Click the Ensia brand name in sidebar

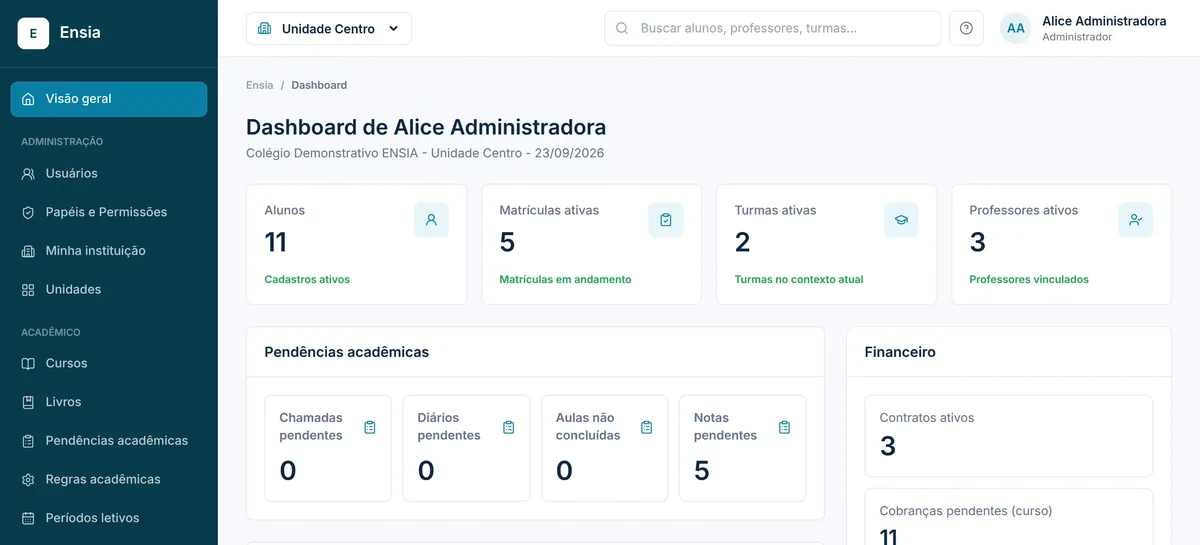tap(80, 32)
